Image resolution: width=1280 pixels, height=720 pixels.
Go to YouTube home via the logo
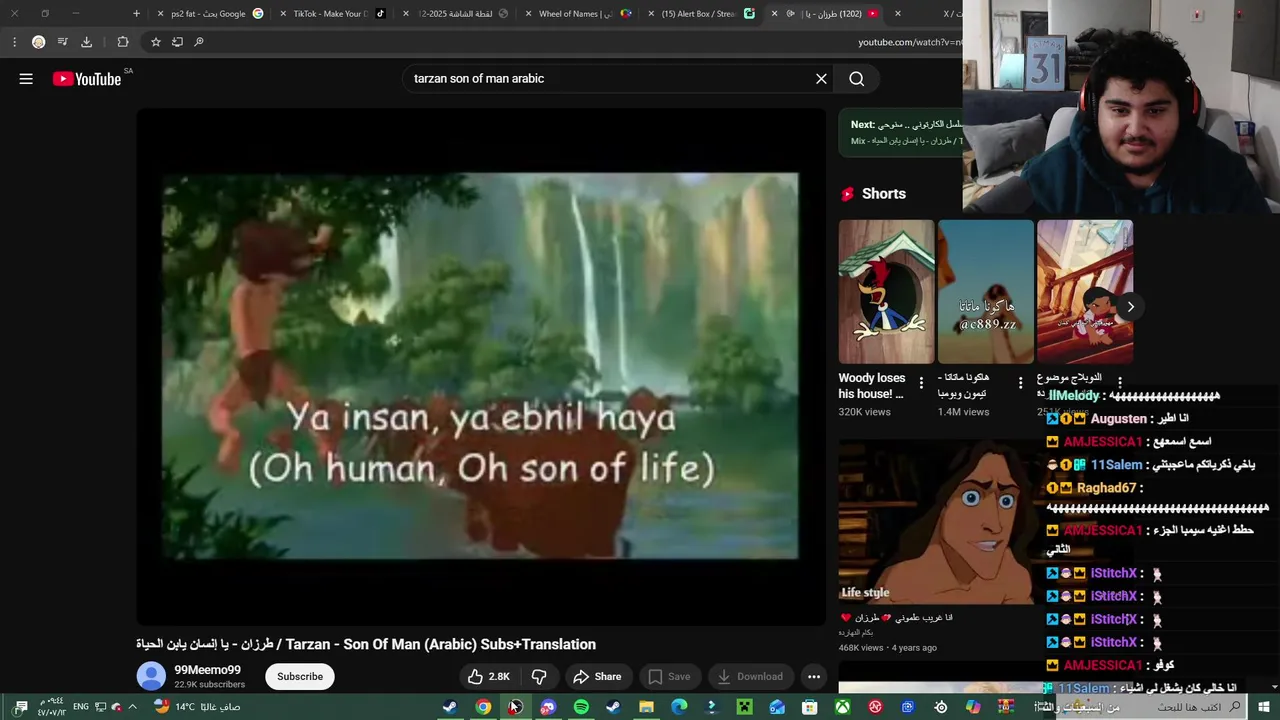87,79
